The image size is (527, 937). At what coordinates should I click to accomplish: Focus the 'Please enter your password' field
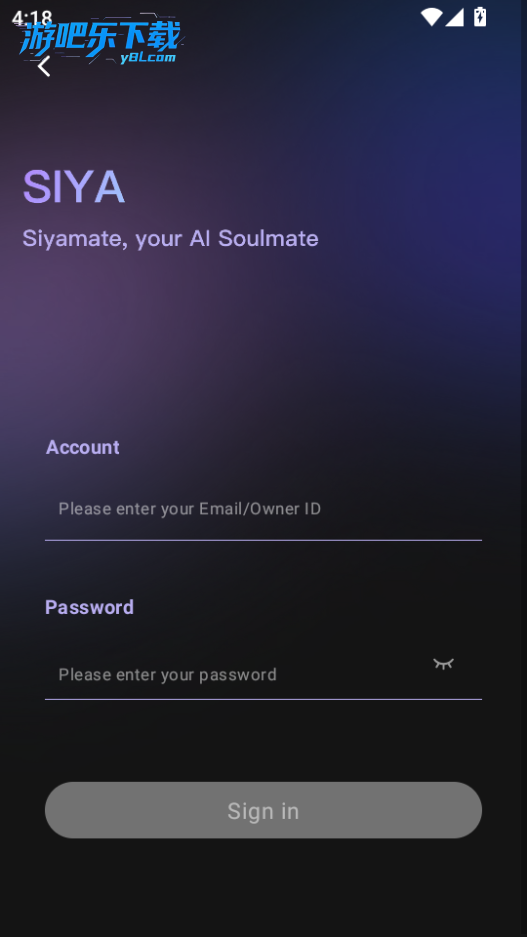coord(239,675)
